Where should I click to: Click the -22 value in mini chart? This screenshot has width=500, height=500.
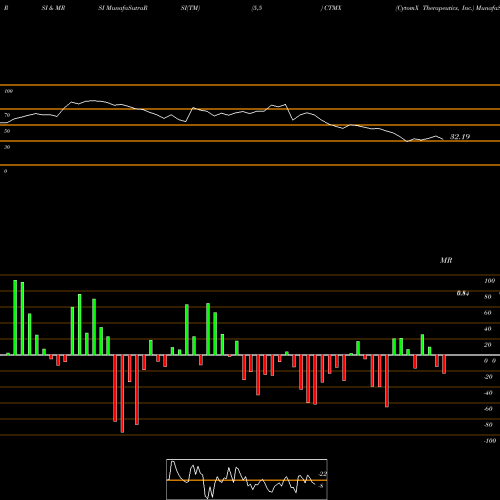coord(323,474)
